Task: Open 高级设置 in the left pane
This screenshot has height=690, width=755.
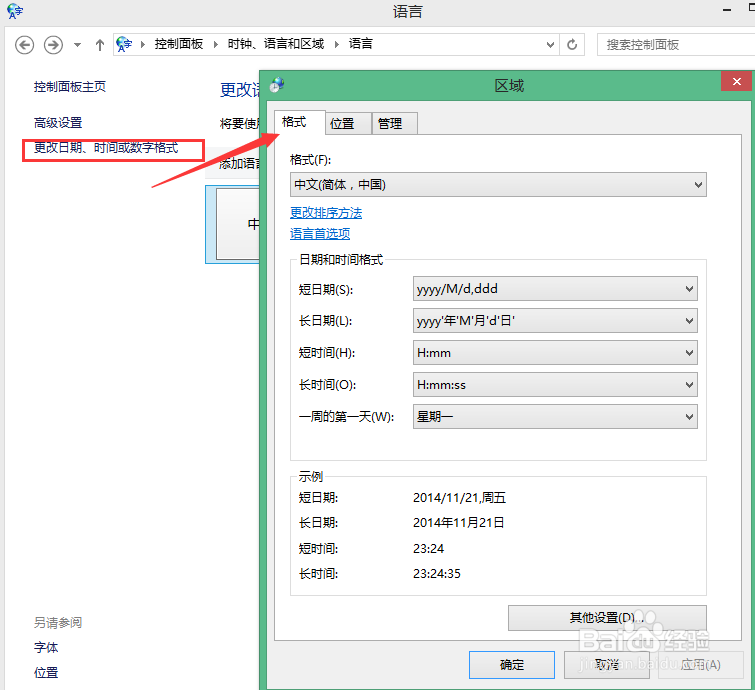Action: pos(58,123)
